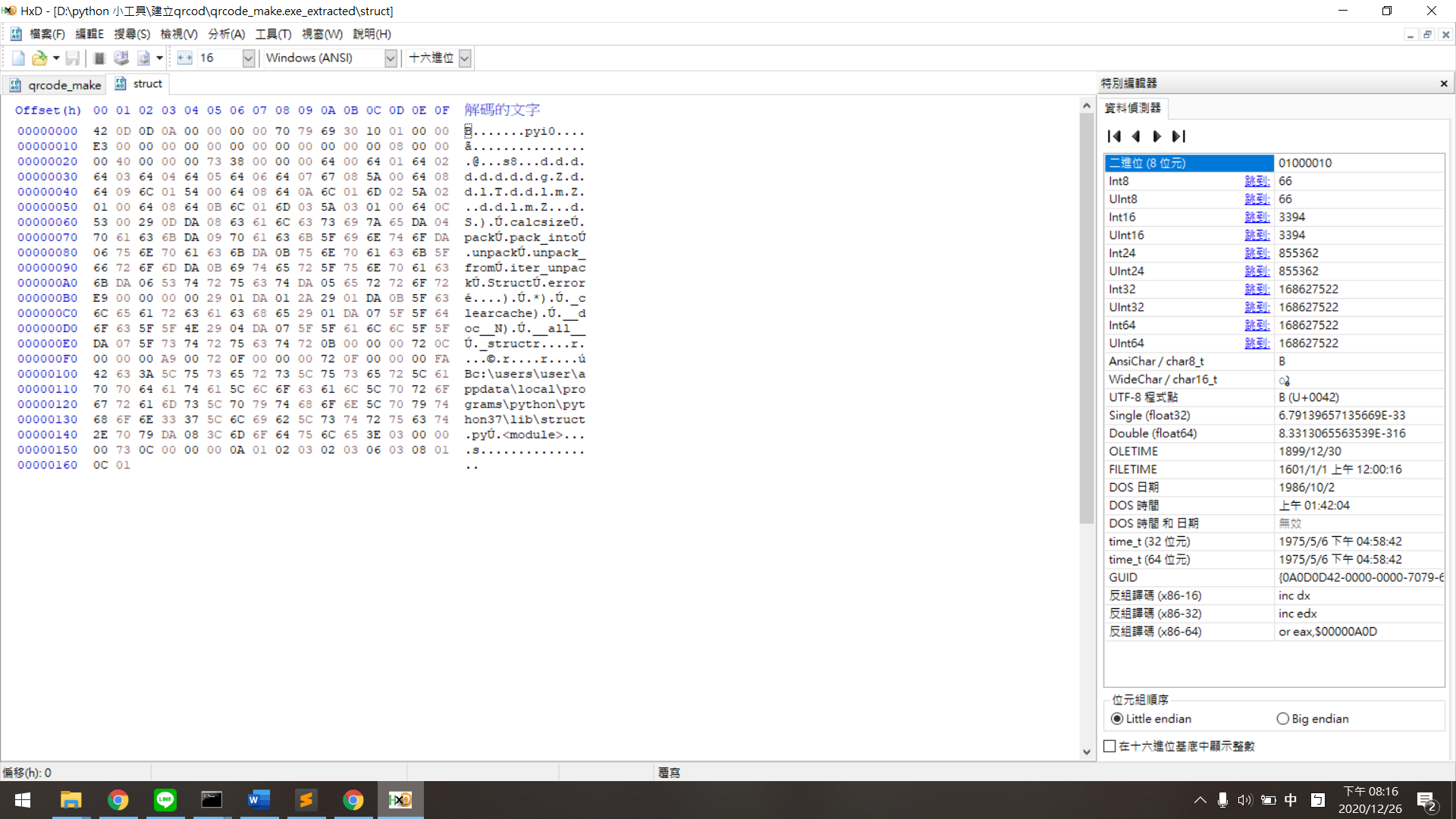Click the New file icon
The width and height of the screenshot is (1456, 819).
pos(18,58)
